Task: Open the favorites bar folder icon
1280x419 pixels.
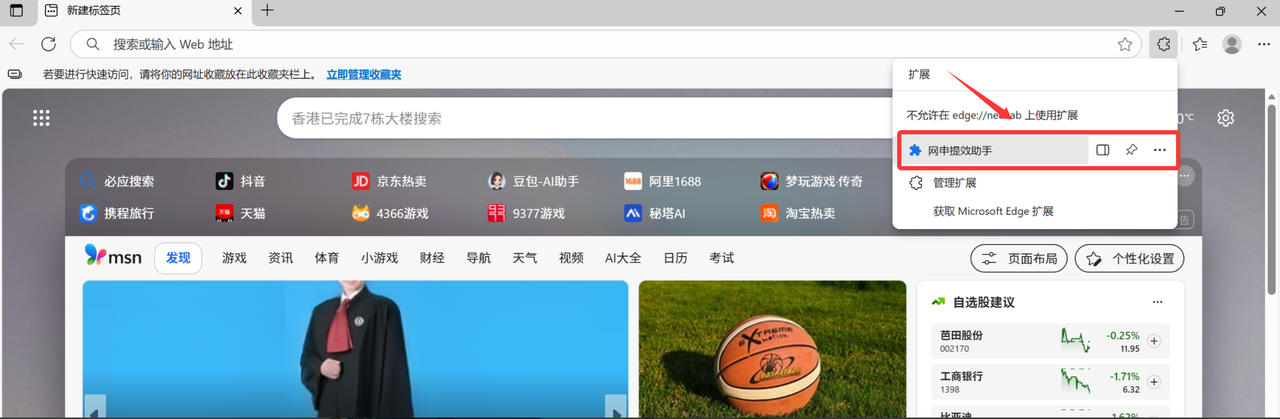Action: point(15,75)
